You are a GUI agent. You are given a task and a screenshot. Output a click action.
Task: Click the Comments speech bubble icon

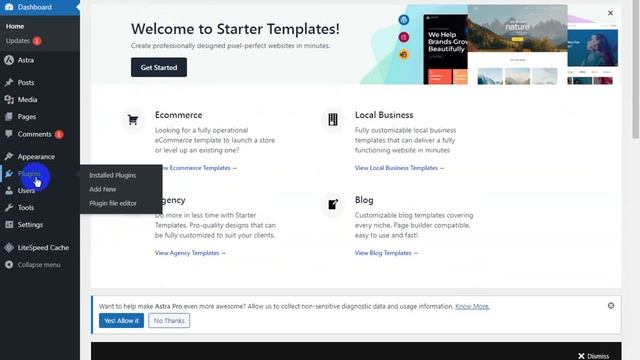[9, 134]
